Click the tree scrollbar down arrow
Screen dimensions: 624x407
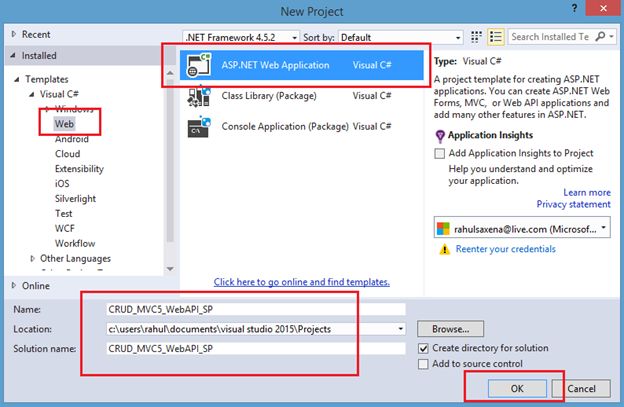coord(170,269)
